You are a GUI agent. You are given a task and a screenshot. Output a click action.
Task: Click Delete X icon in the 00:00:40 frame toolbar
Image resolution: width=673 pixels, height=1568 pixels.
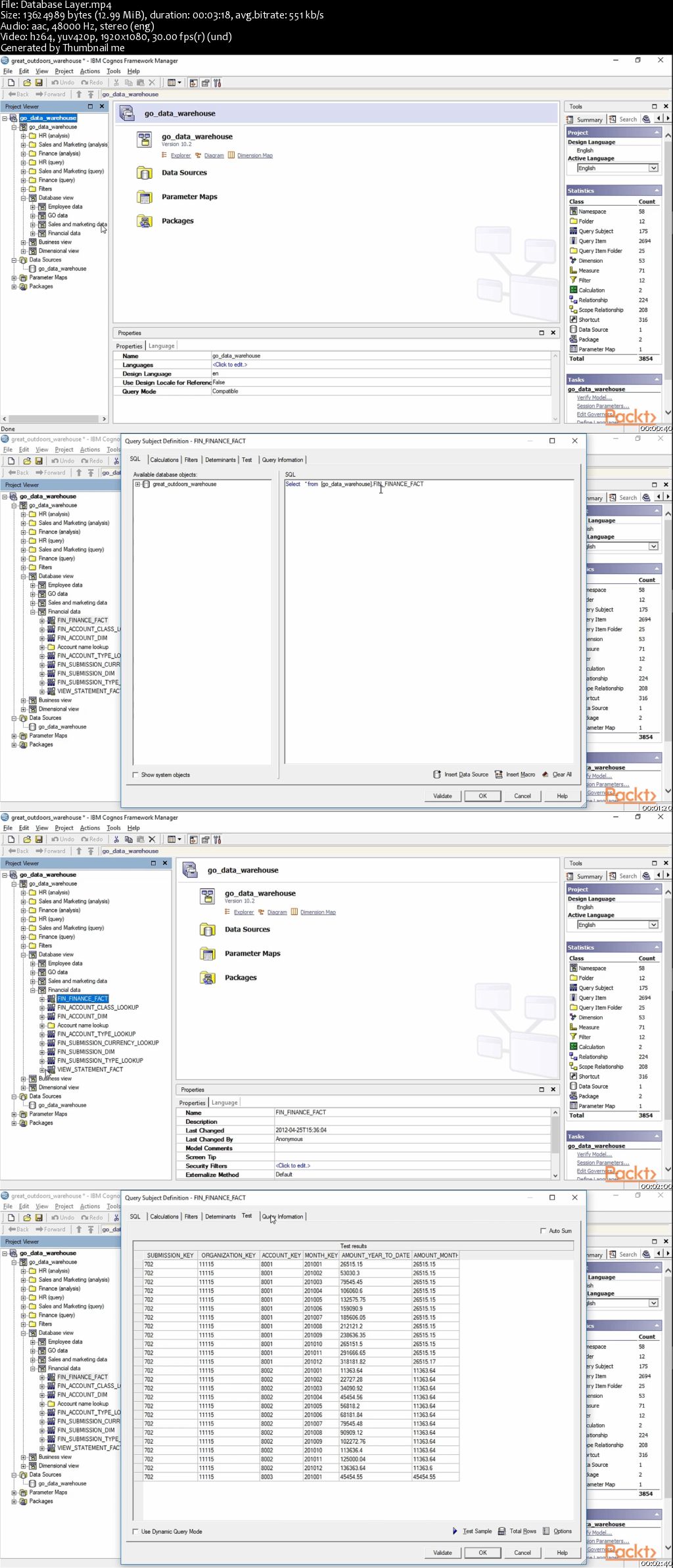pyautogui.click(x=152, y=83)
